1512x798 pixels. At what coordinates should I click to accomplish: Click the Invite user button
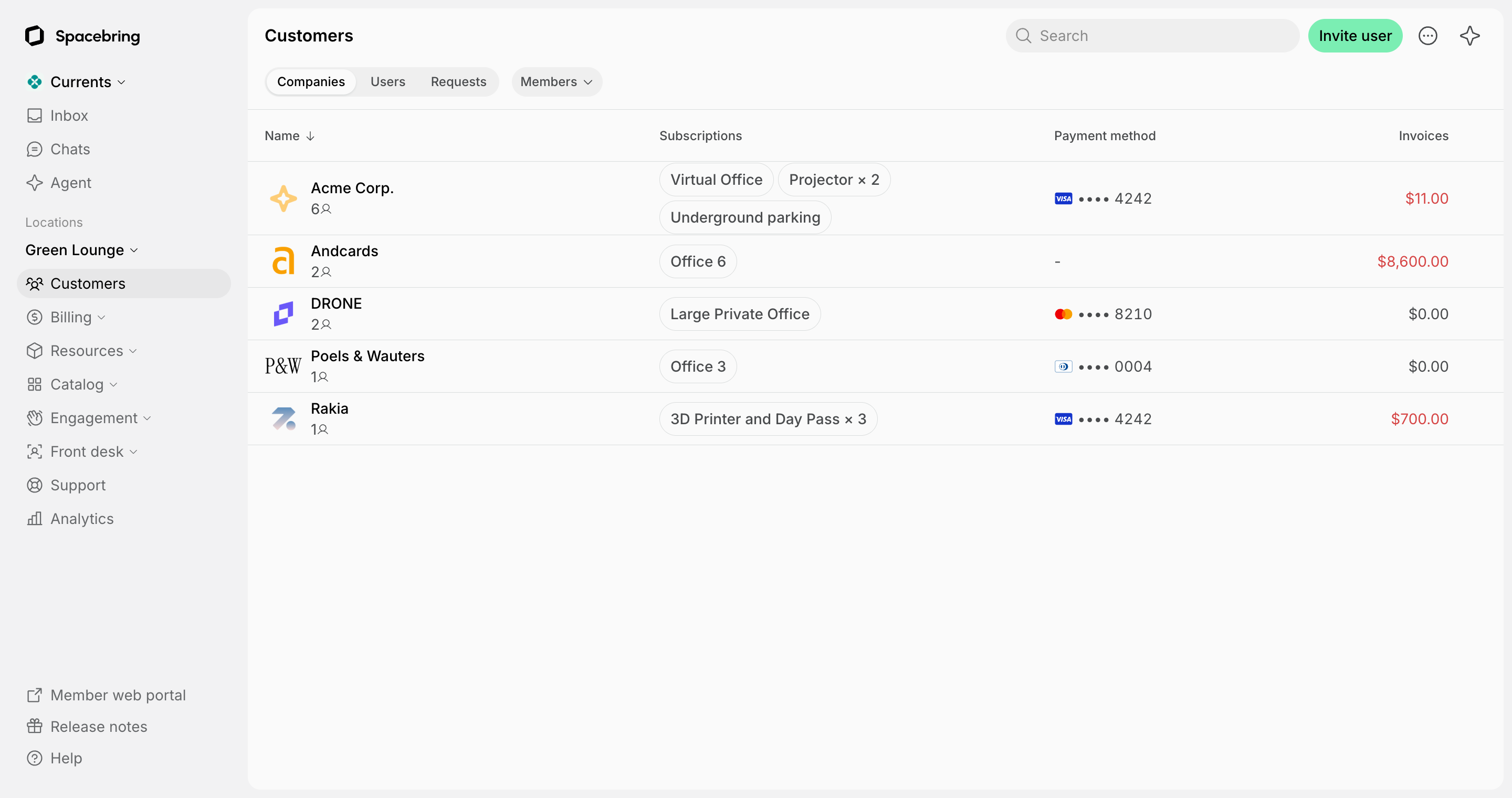(1355, 36)
